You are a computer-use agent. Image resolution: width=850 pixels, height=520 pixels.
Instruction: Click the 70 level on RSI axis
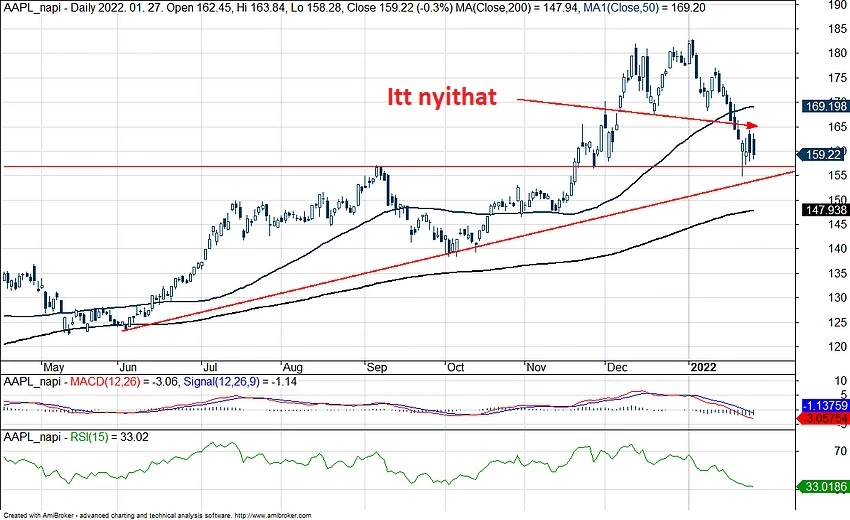pos(841,451)
